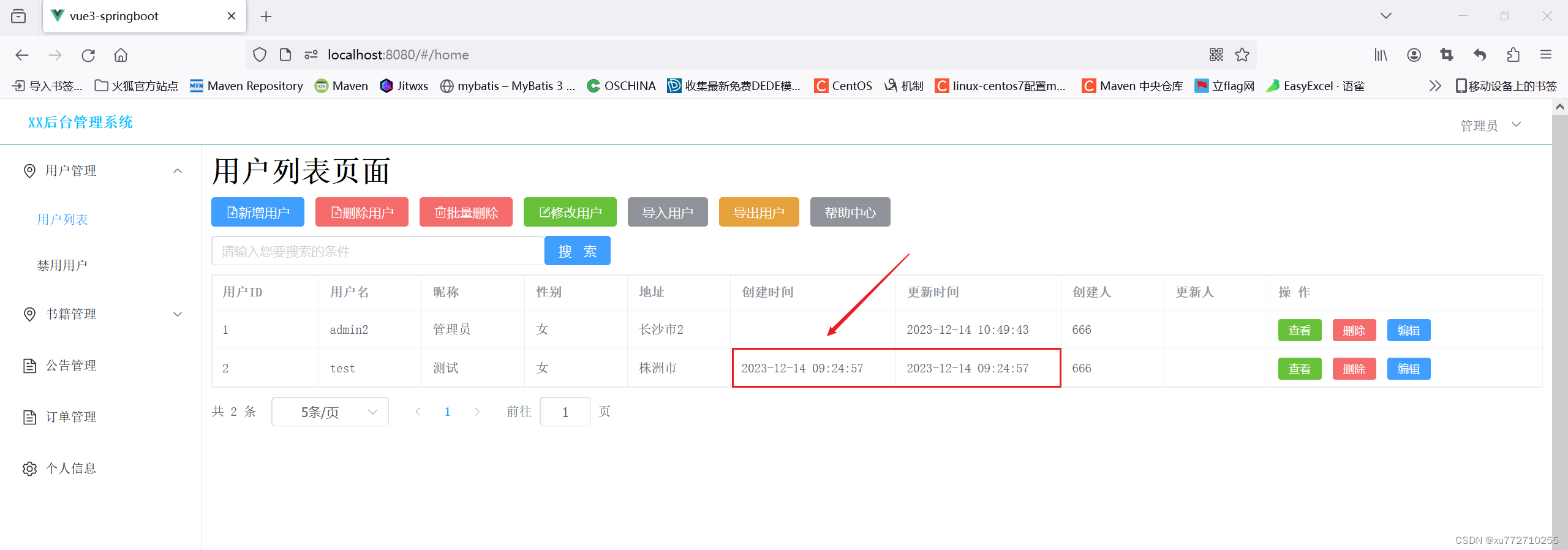Open the CentOS bookmark
Viewport: 1568px width, 550px height.
pyautogui.click(x=843, y=86)
